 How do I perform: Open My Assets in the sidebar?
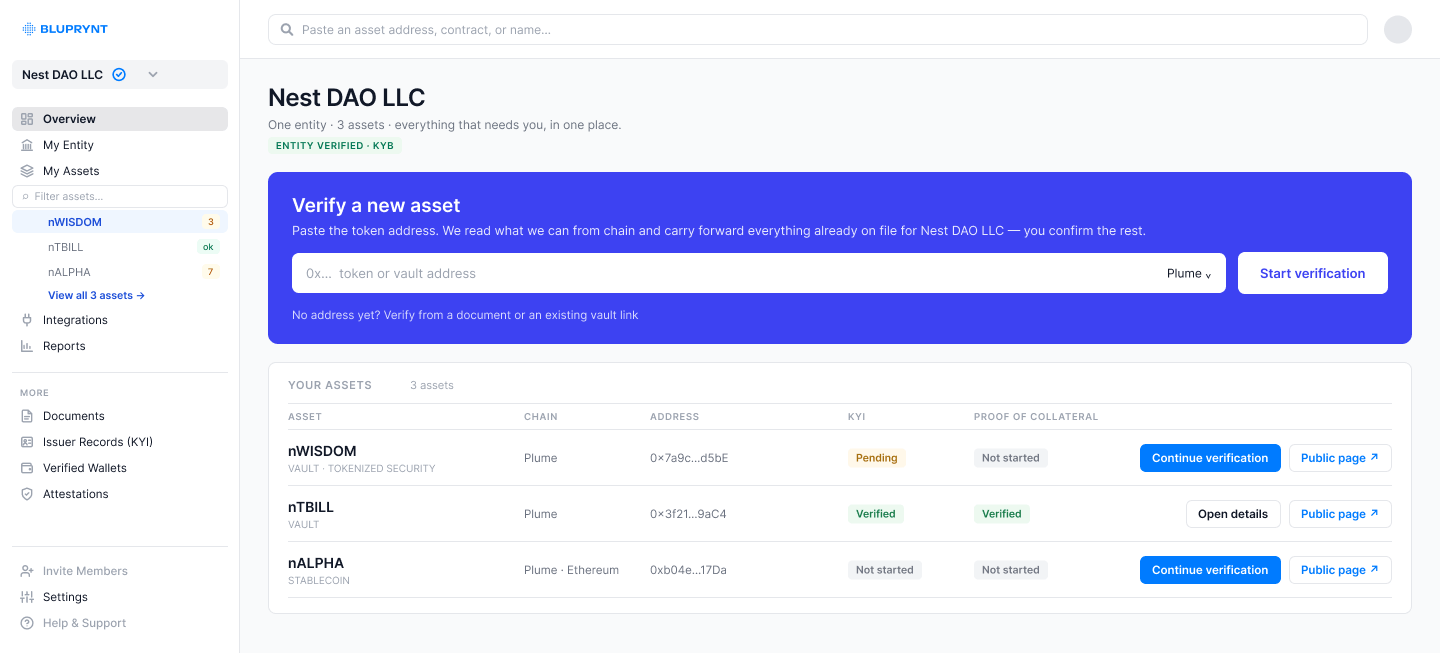point(120,171)
